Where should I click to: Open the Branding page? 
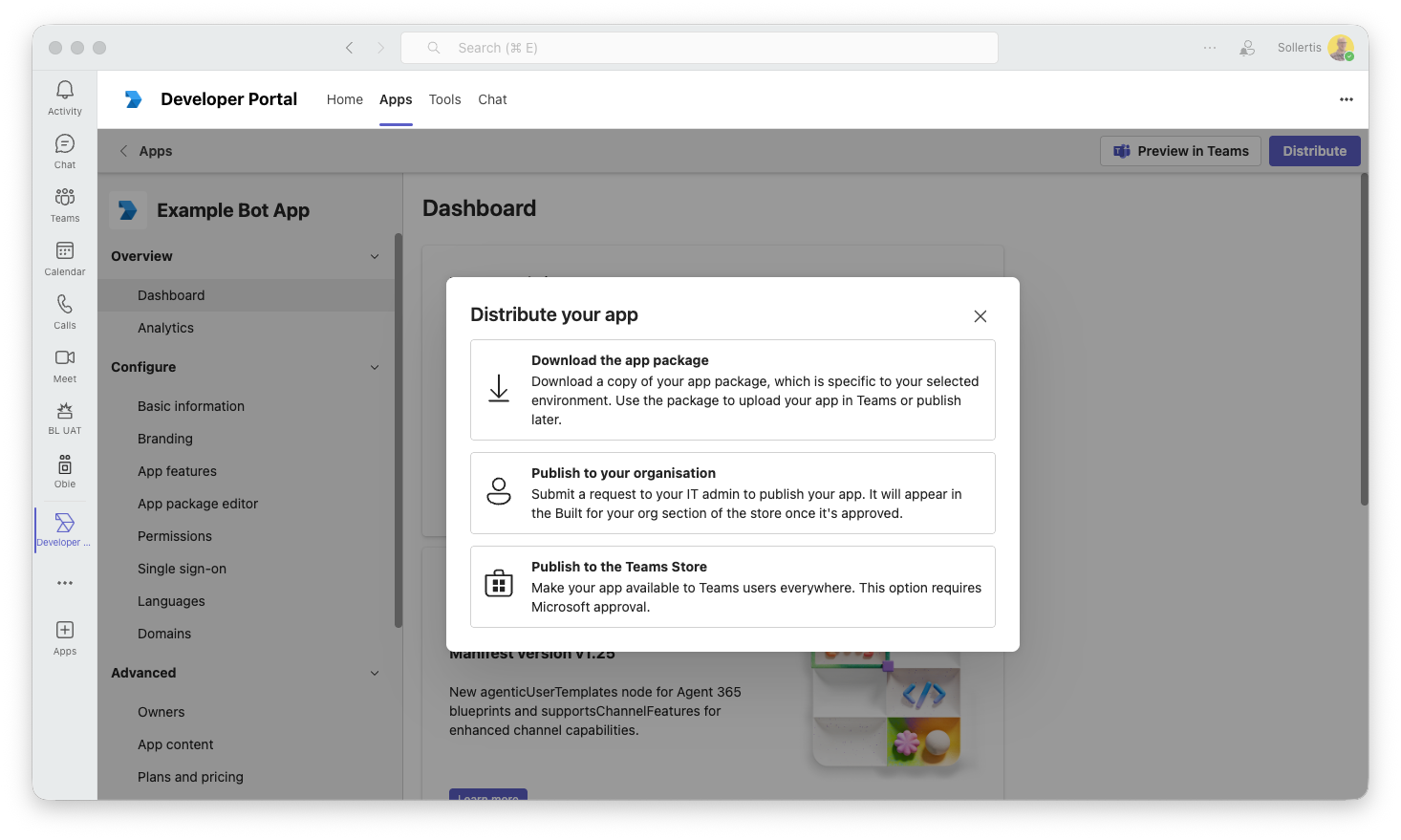click(x=247, y=439)
